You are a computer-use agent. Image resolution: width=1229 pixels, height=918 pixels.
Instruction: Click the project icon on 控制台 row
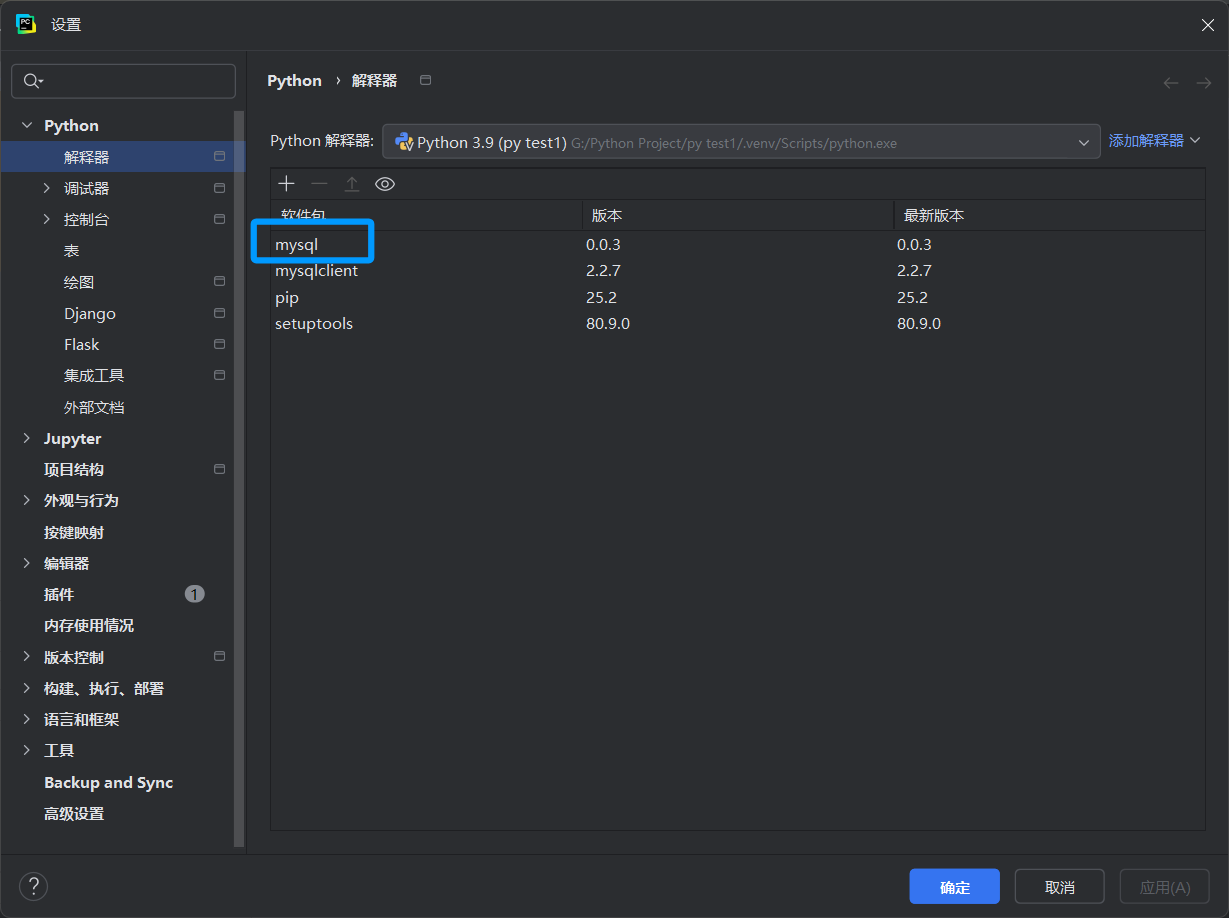pos(219,219)
